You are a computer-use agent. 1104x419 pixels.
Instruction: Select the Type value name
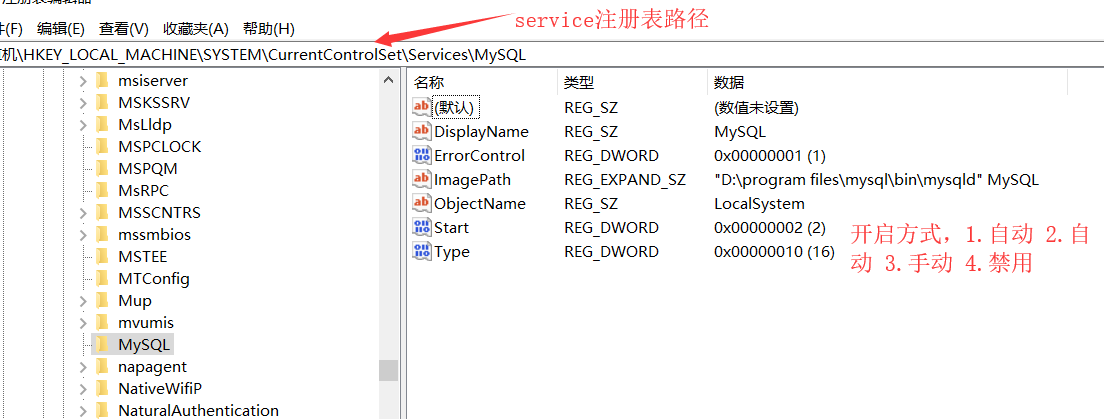[x=452, y=251]
